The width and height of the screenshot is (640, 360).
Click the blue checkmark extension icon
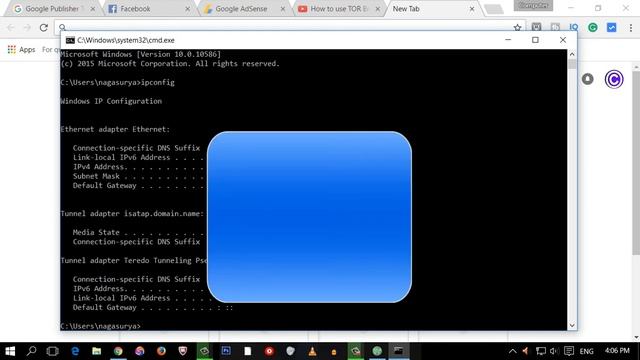coord(611,27)
